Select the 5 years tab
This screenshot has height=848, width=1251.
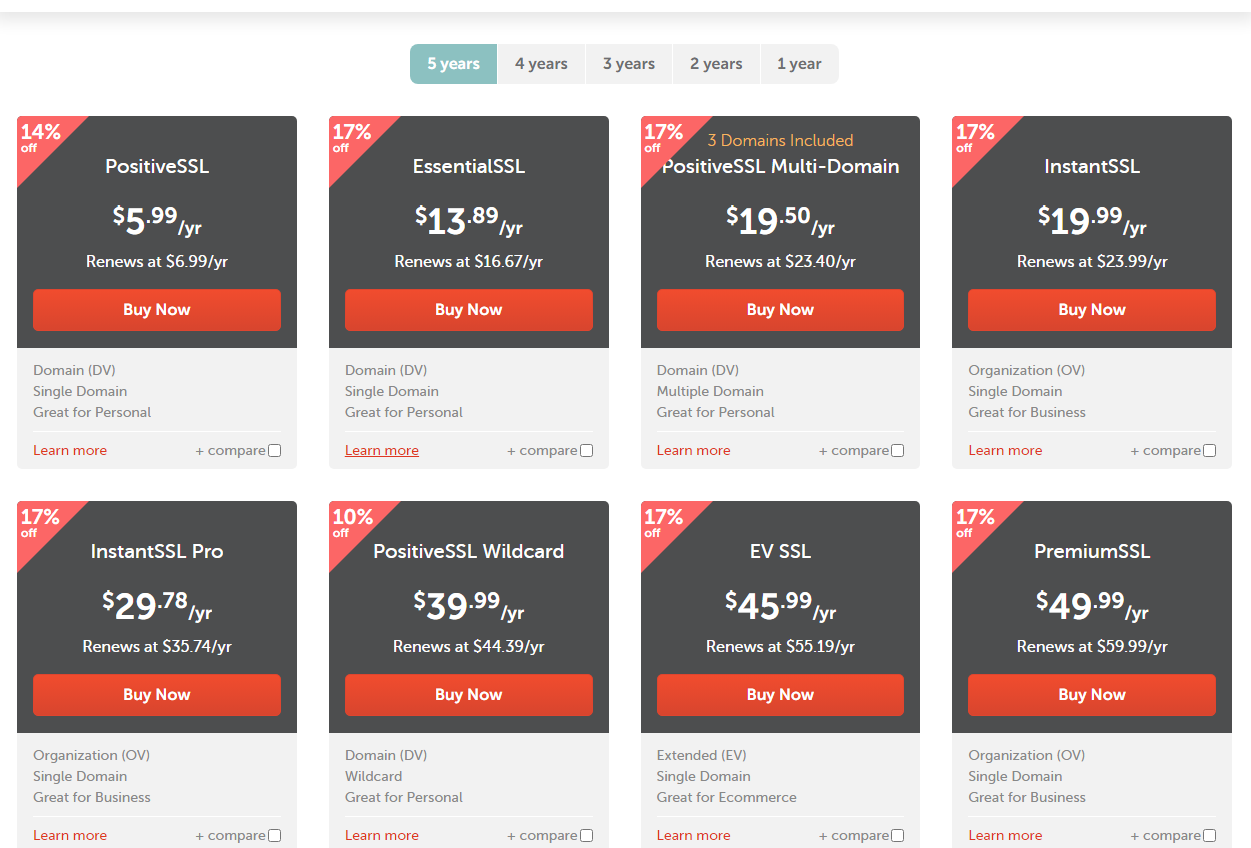(x=453, y=64)
